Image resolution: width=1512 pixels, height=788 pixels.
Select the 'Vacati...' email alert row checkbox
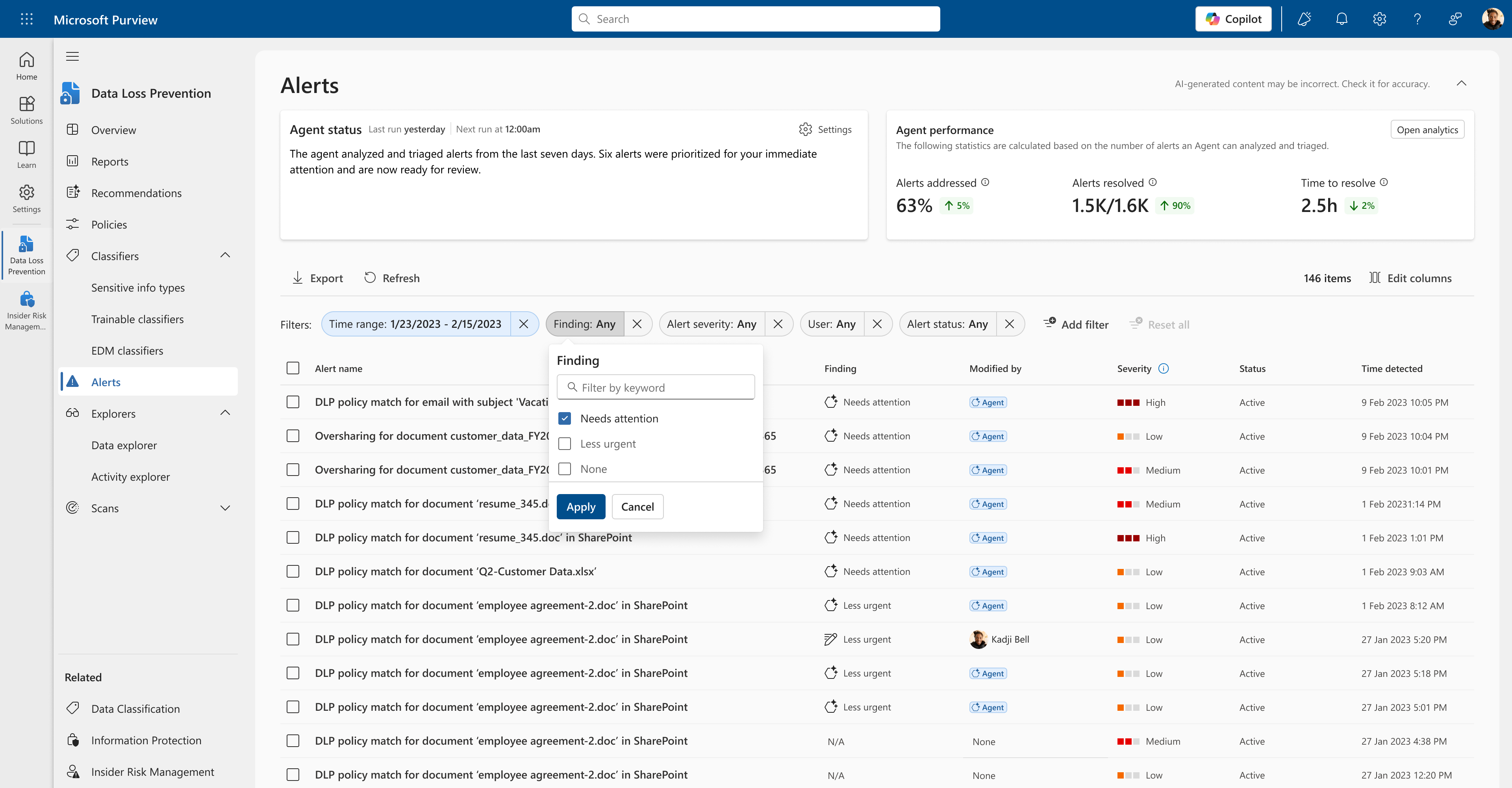point(293,402)
